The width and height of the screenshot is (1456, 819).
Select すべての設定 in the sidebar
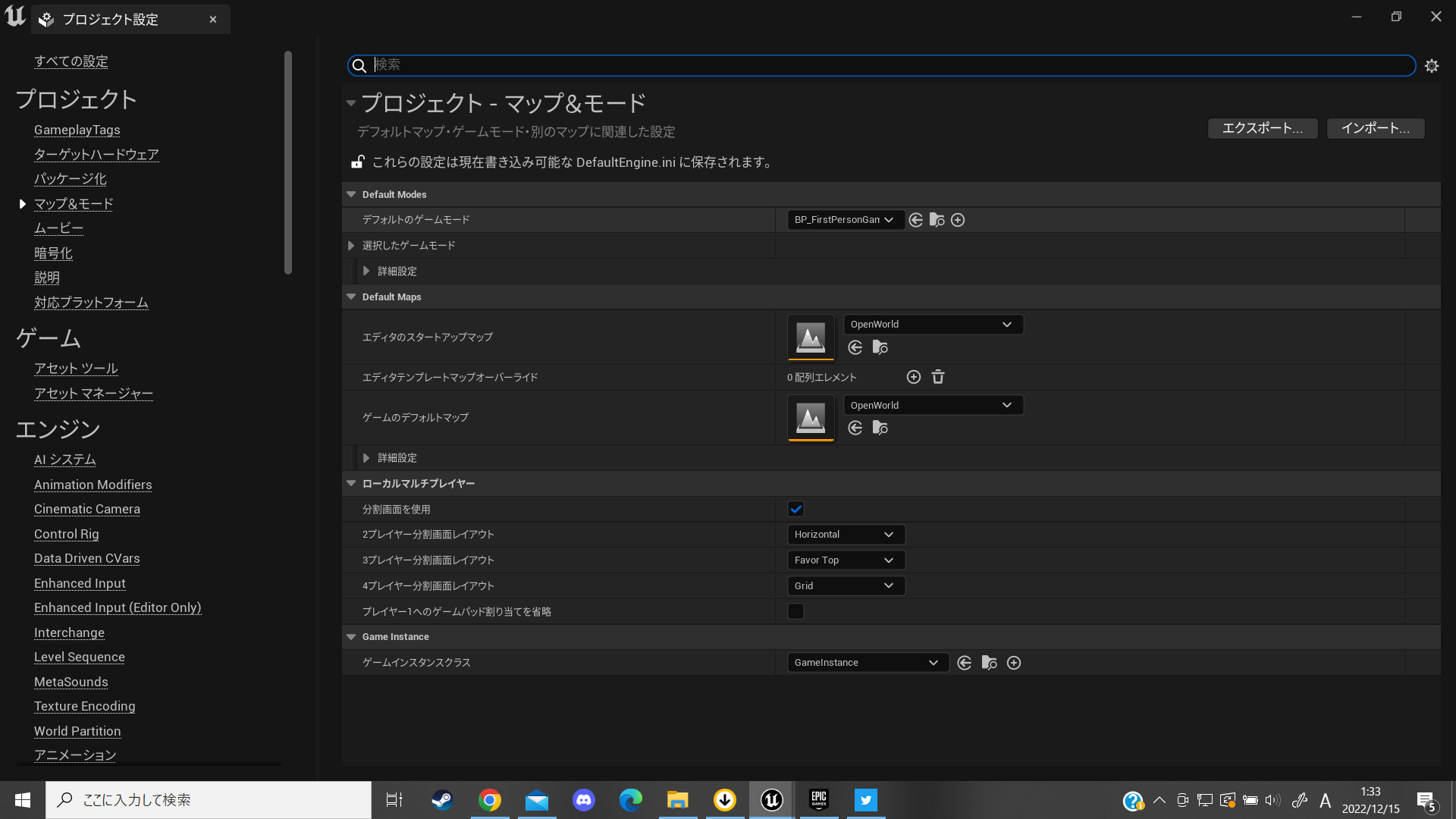[x=71, y=61]
